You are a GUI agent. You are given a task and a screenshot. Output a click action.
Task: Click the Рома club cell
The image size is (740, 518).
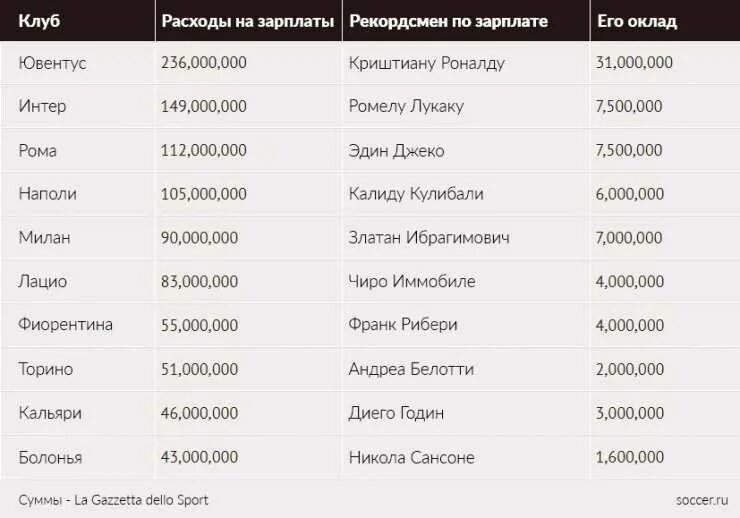(38, 151)
